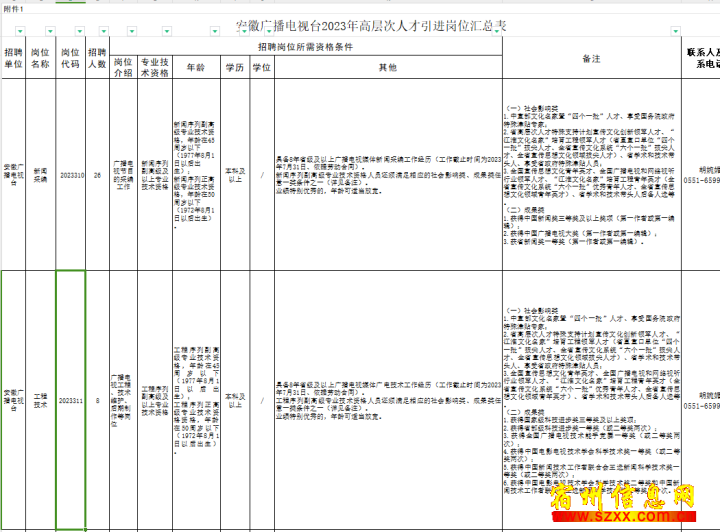Open the filter arrow above 招聘人数 column

(104, 31)
